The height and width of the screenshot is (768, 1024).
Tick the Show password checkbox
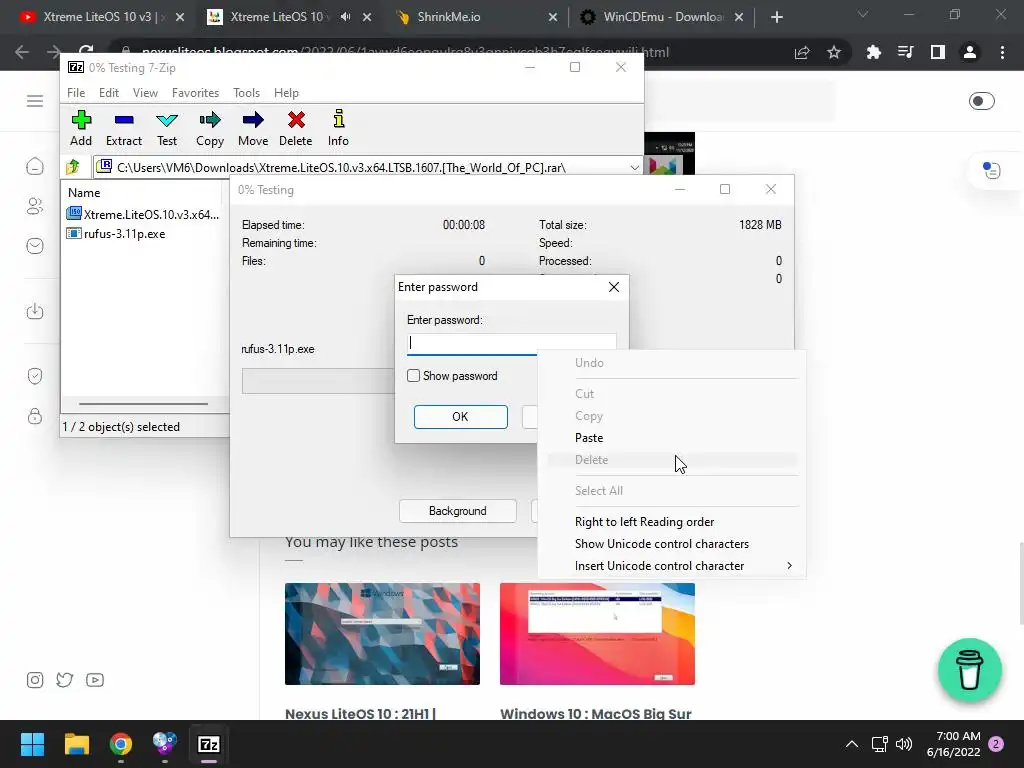(413, 376)
